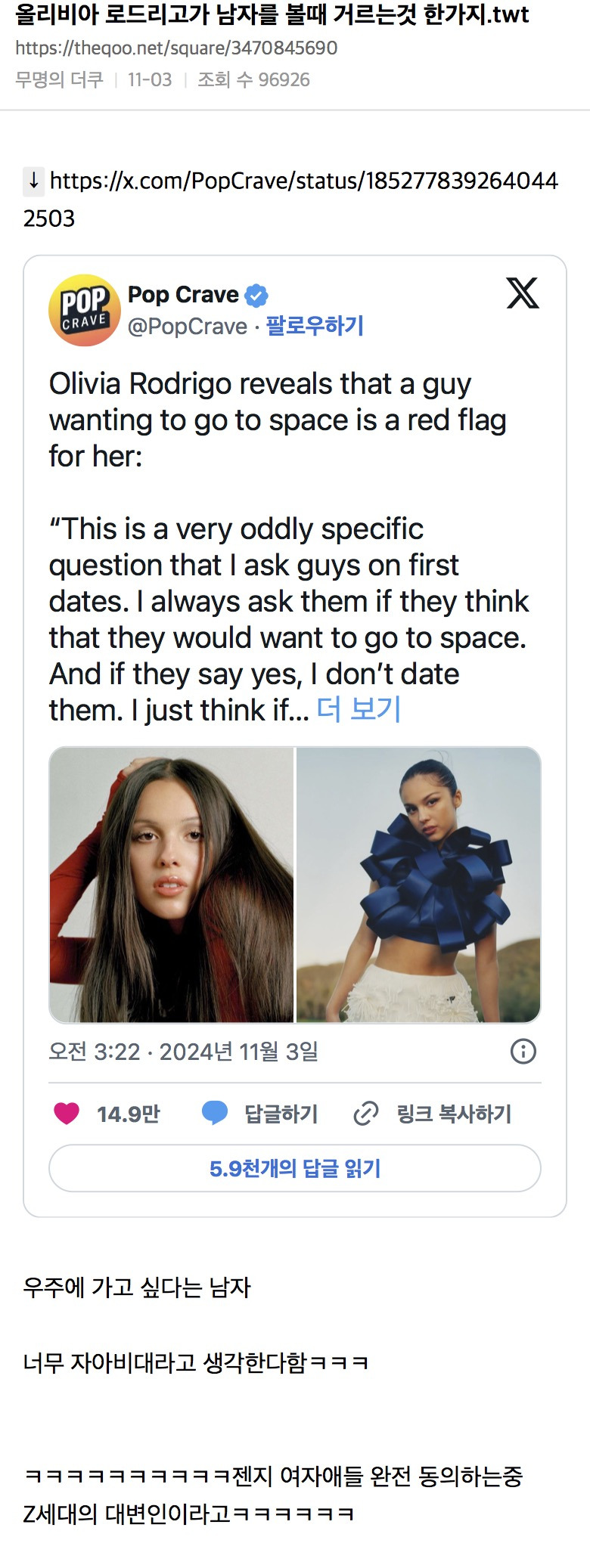
Task: Click 링크 복사하기 to copy the link
Action: [454, 1114]
